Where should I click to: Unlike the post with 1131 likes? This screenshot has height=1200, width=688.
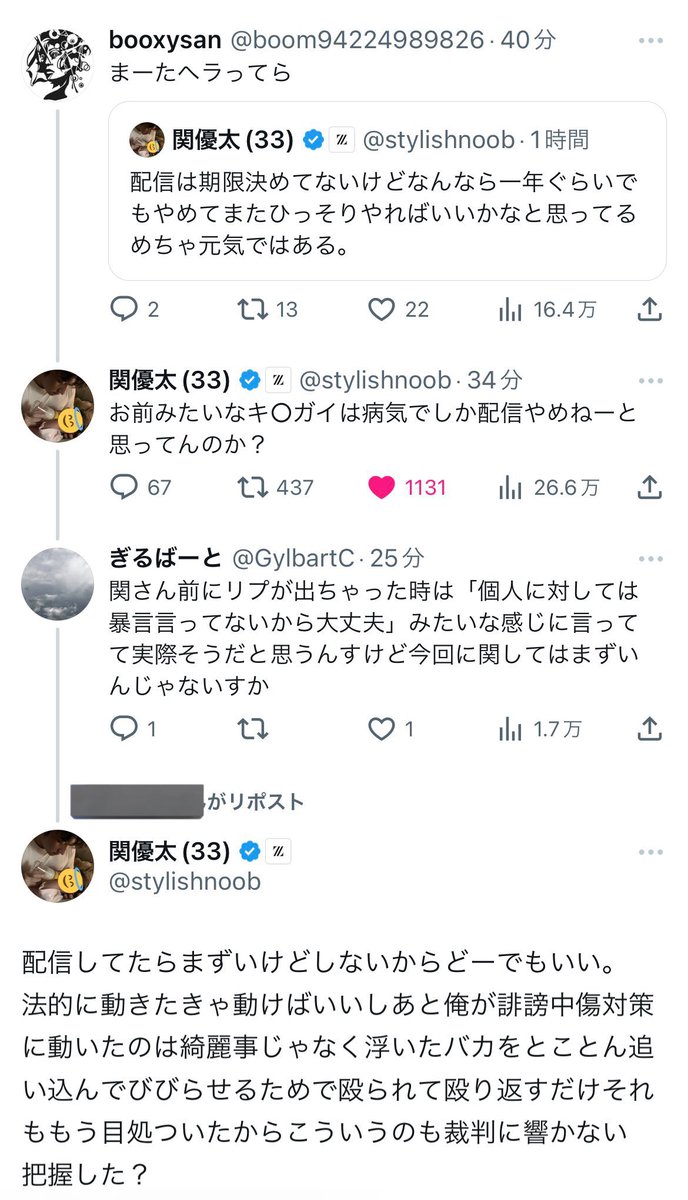point(382,488)
